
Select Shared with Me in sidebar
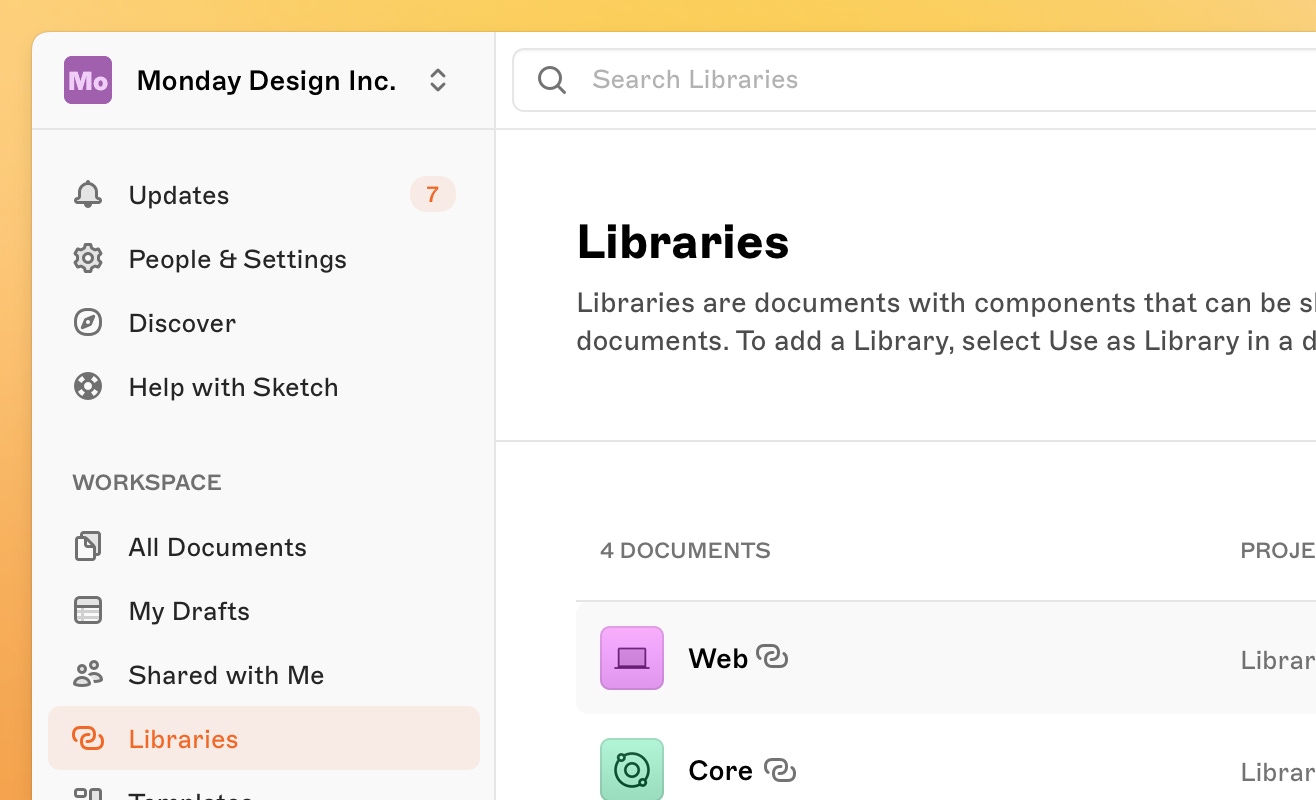pyautogui.click(x=226, y=675)
